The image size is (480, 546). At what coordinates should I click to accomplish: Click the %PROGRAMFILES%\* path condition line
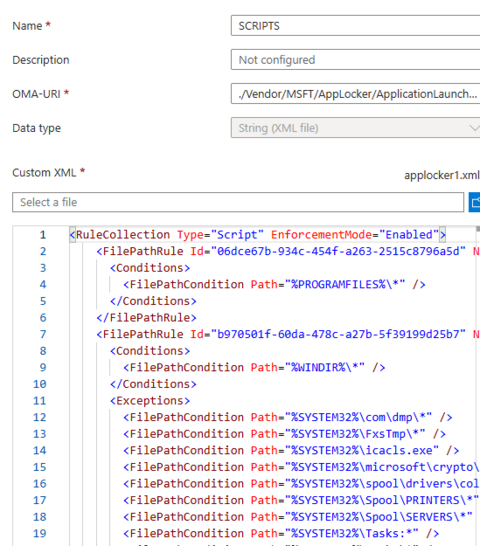click(274, 284)
